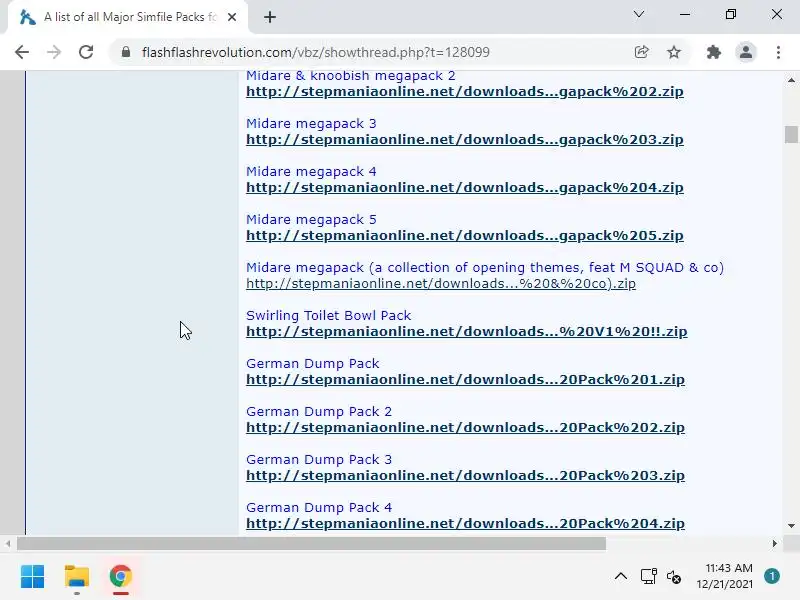The width and height of the screenshot is (800, 600).
Task: Click the vertical scrollbar down arrow
Action: click(x=791, y=526)
